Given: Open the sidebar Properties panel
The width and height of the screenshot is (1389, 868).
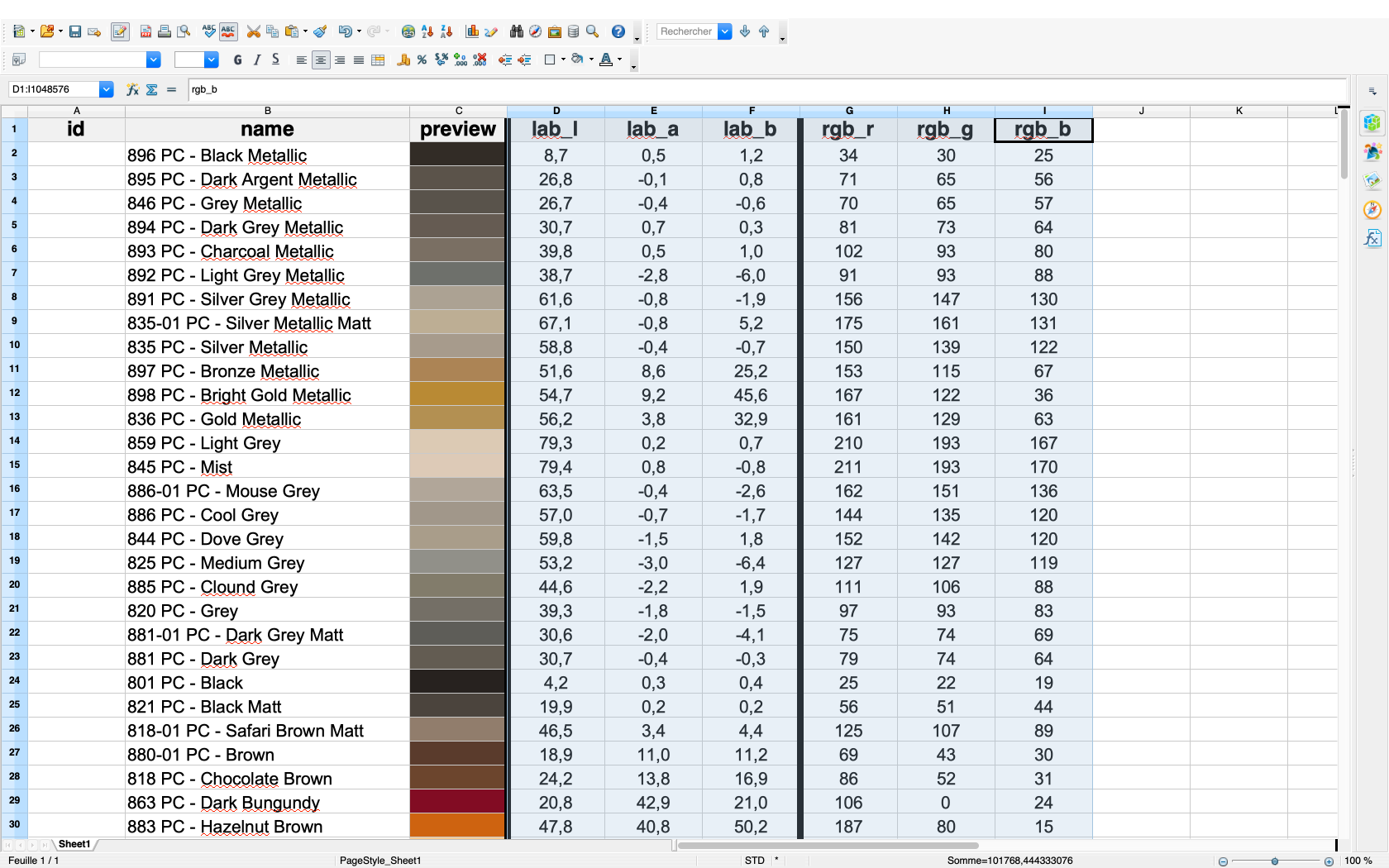Looking at the screenshot, I should click(1372, 122).
